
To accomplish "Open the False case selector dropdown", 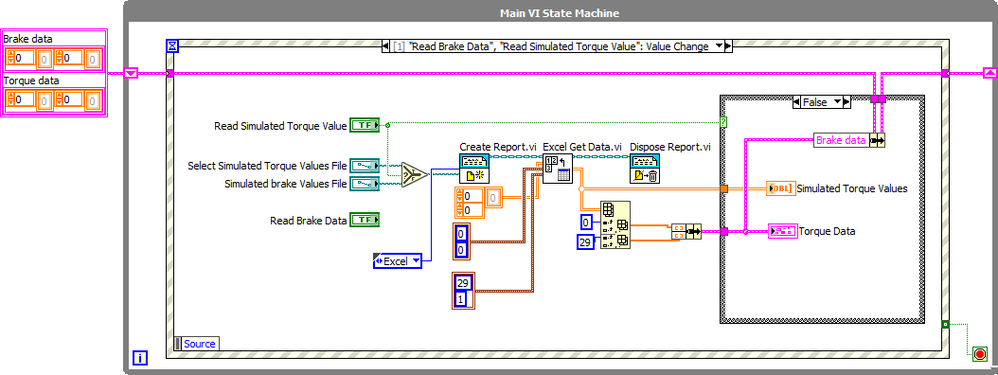I will coord(838,102).
